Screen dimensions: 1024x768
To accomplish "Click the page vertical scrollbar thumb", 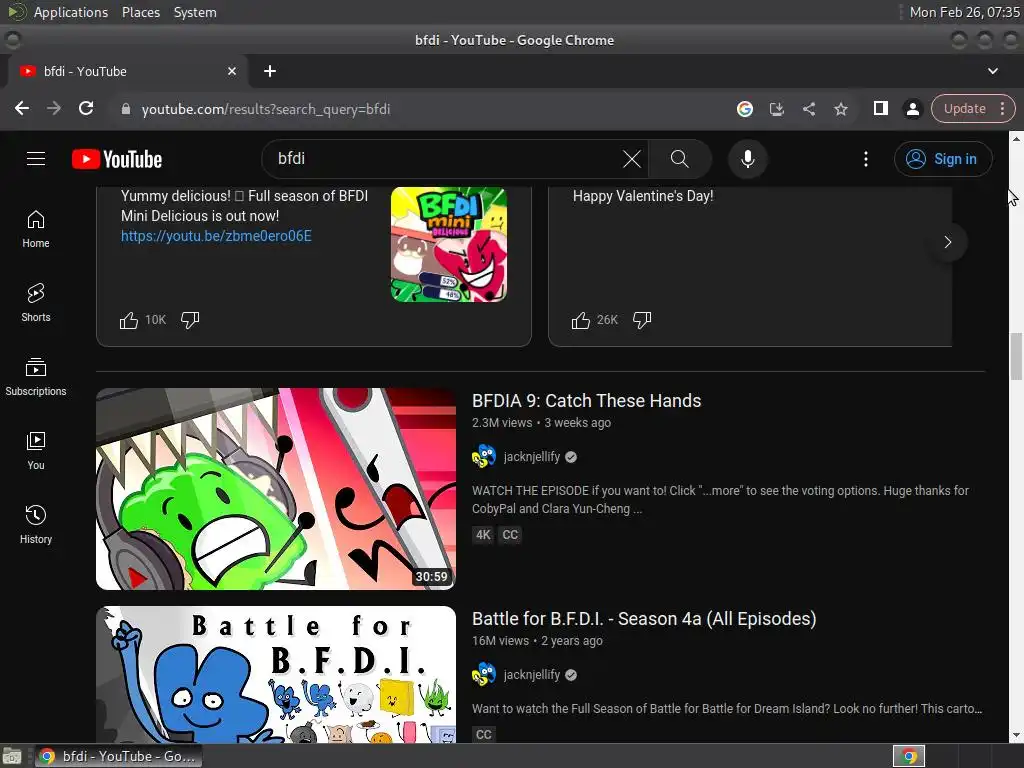I will (1016, 356).
